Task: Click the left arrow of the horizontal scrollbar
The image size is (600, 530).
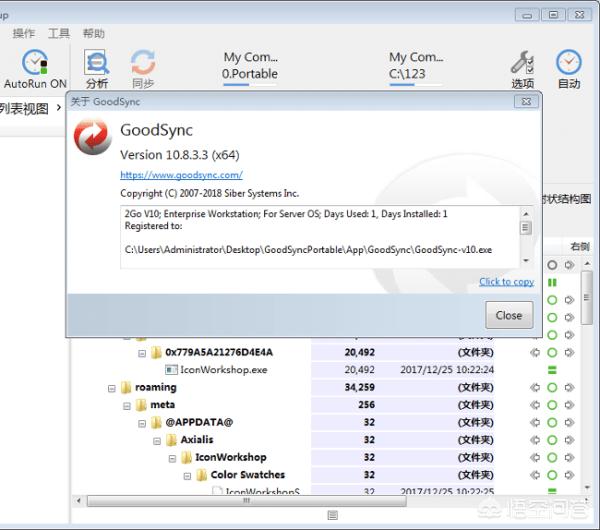Action: point(79,501)
